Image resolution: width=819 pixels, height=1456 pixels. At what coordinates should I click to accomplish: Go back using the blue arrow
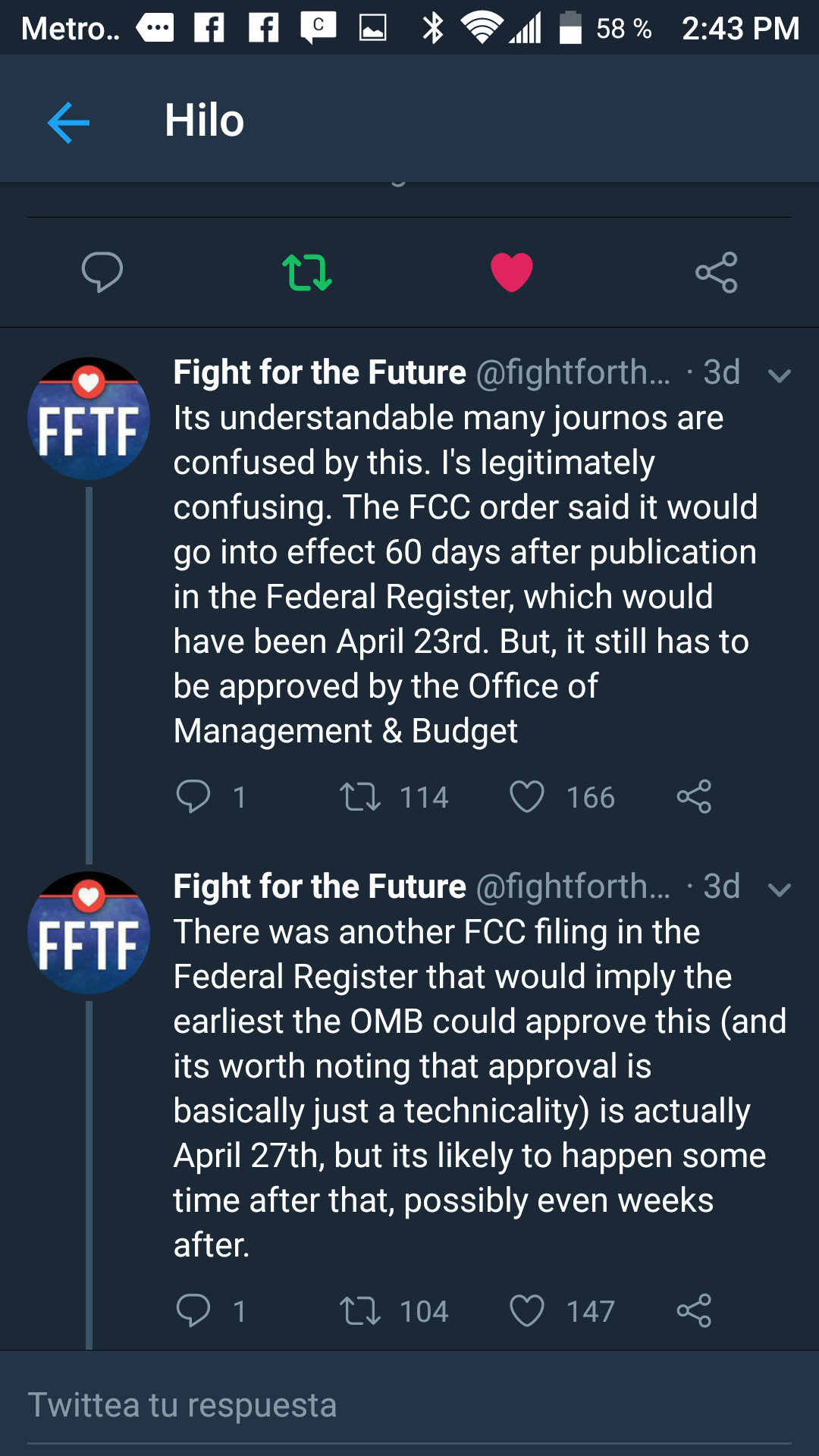click(x=68, y=121)
